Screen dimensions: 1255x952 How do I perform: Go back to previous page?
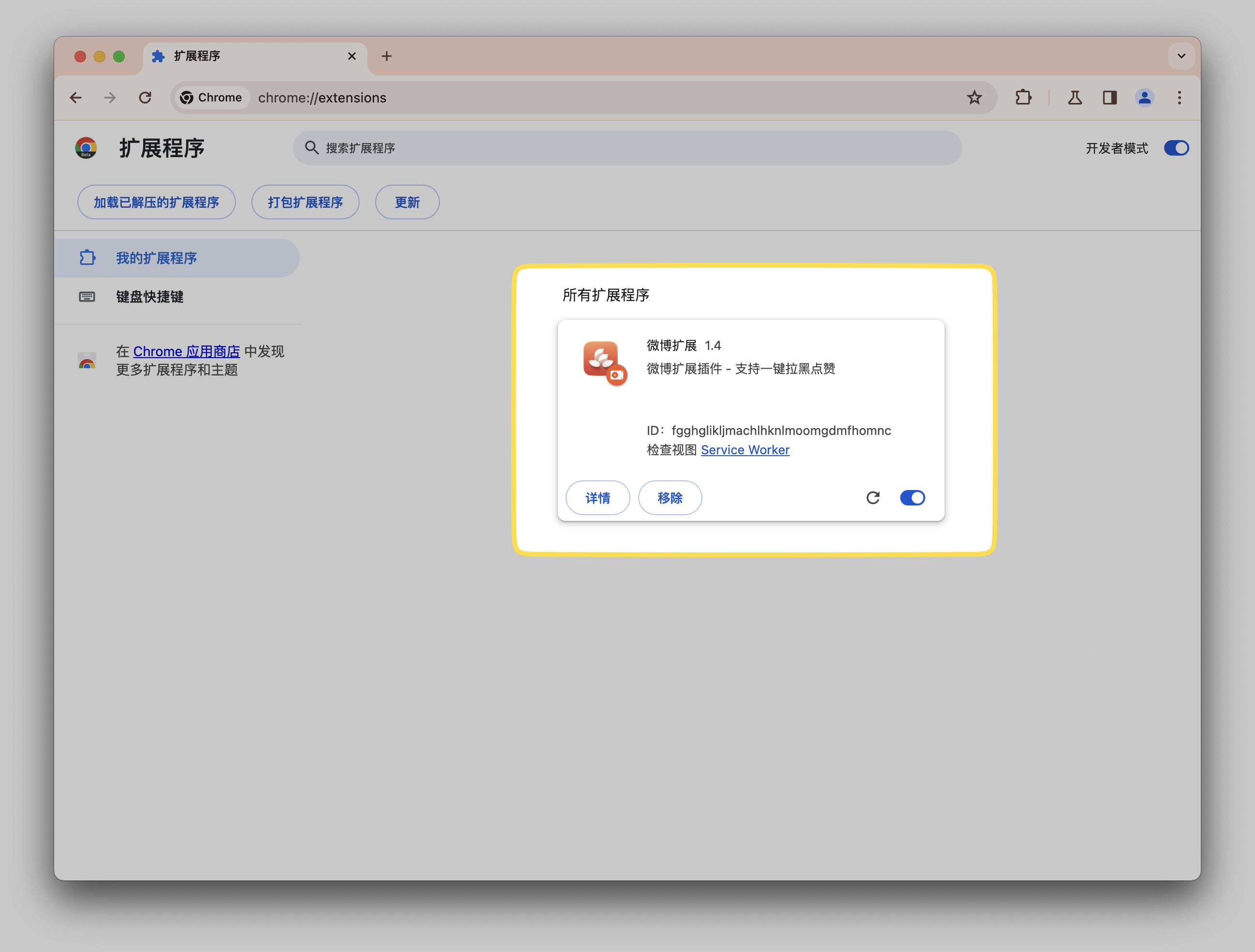[75, 98]
